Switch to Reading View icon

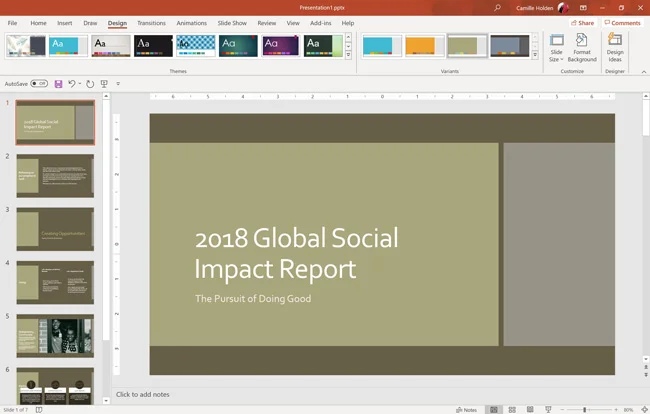click(x=530, y=410)
